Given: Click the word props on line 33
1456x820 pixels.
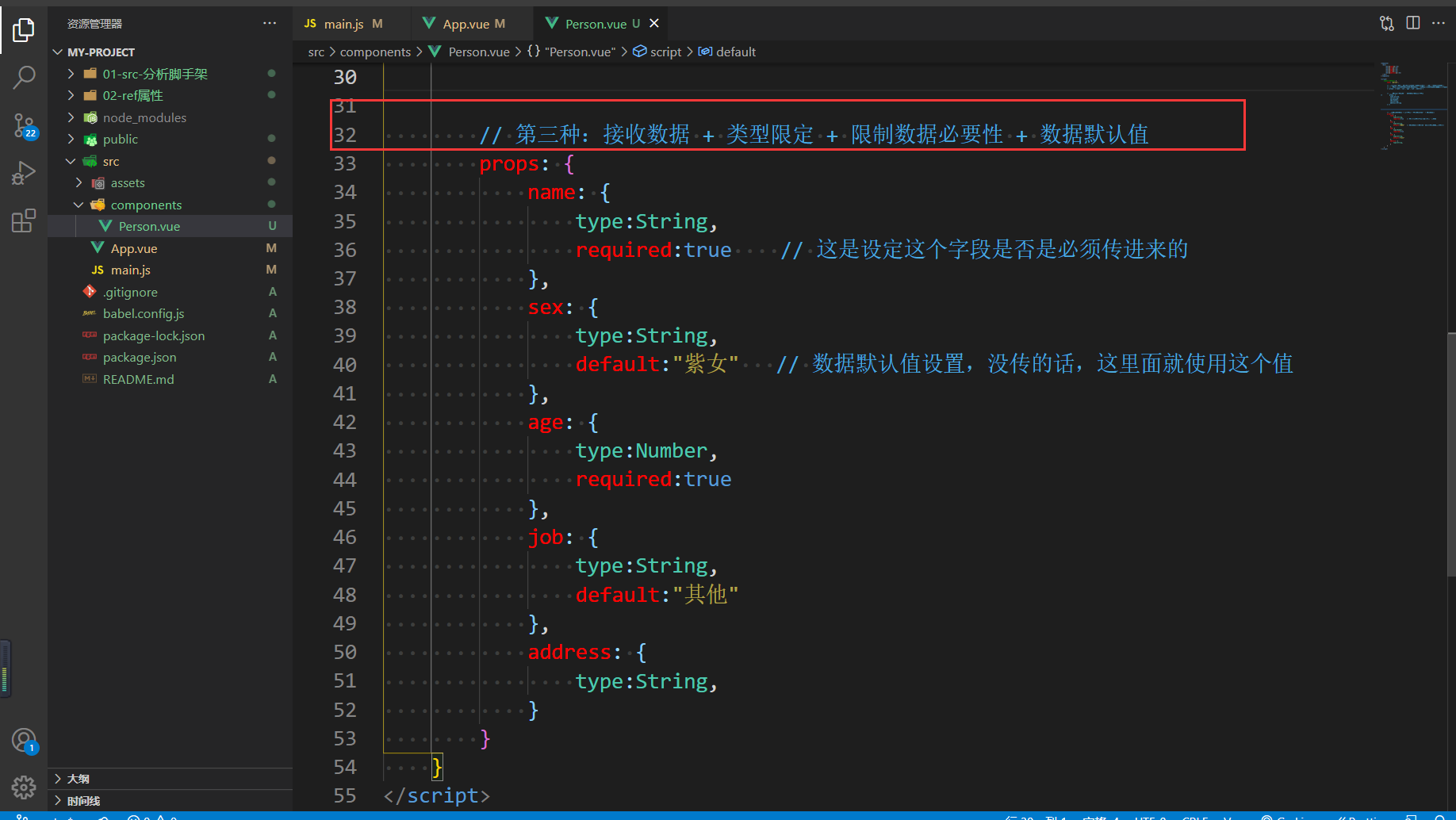Looking at the screenshot, I should [x=509, y=164].
